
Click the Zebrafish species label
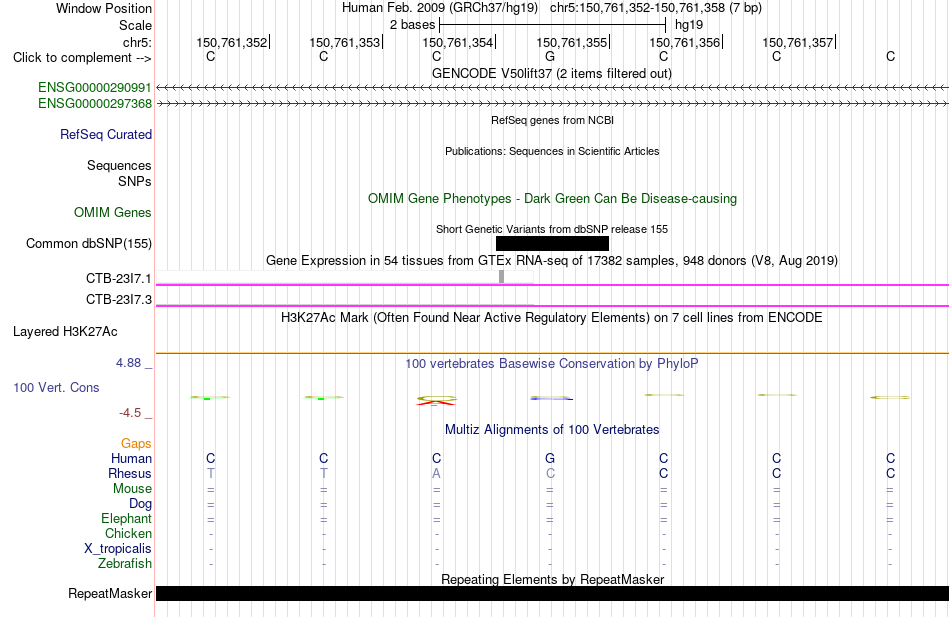coord(125,564)
